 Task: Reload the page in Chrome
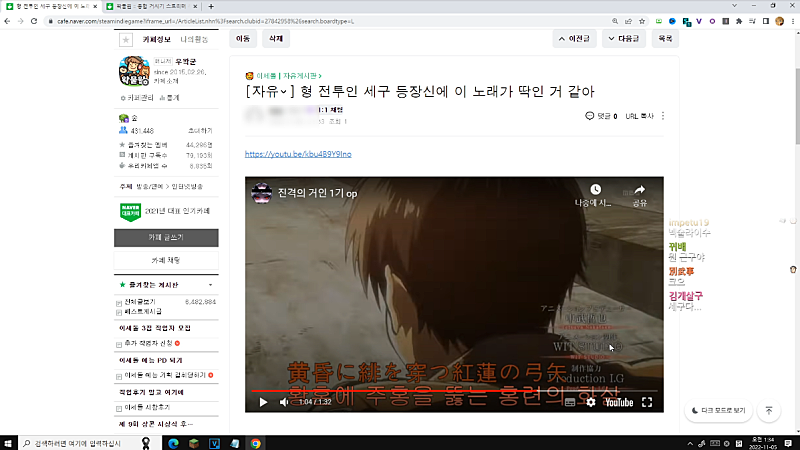[34, 21]
